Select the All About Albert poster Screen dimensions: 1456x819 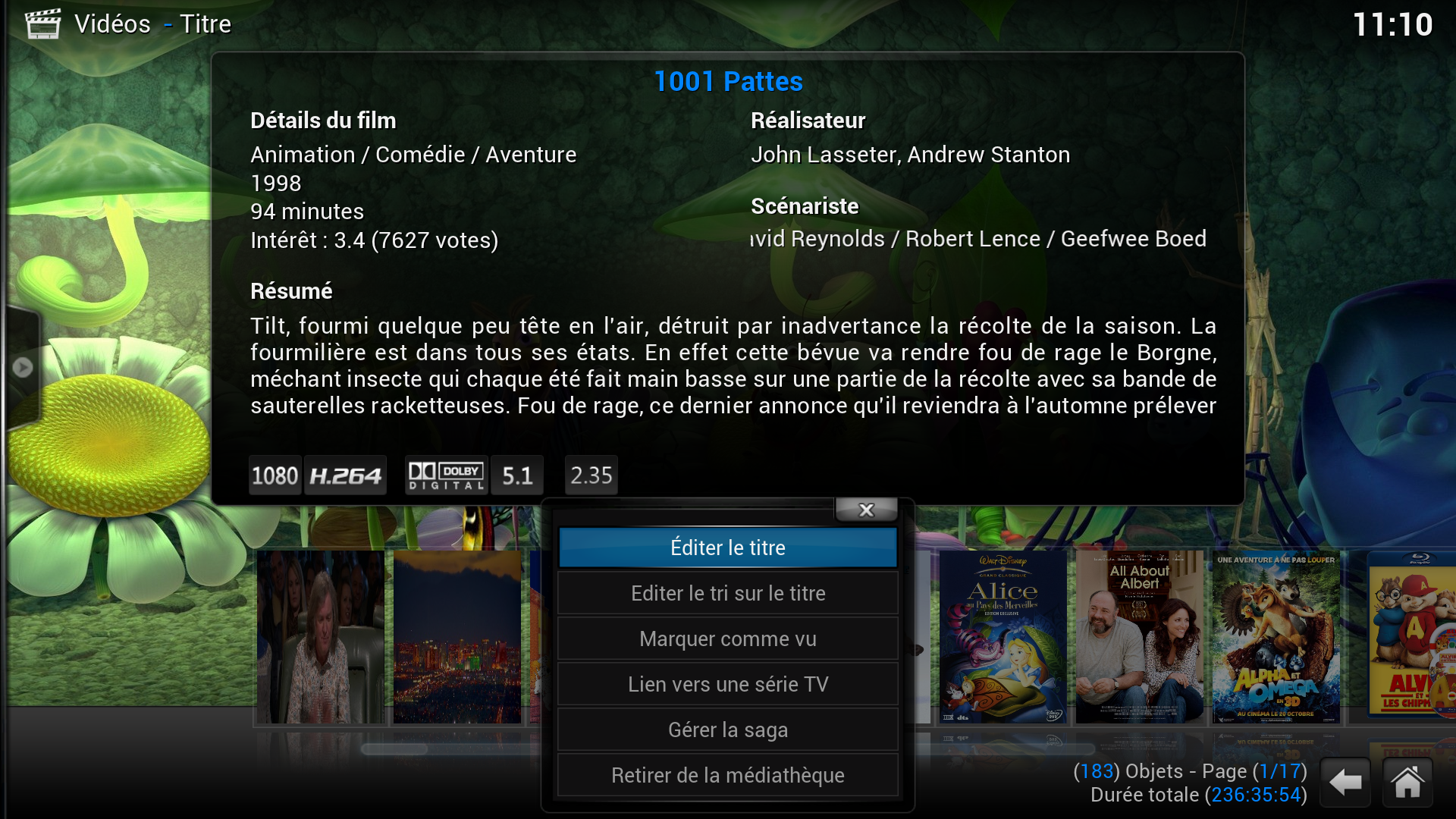1140,637
